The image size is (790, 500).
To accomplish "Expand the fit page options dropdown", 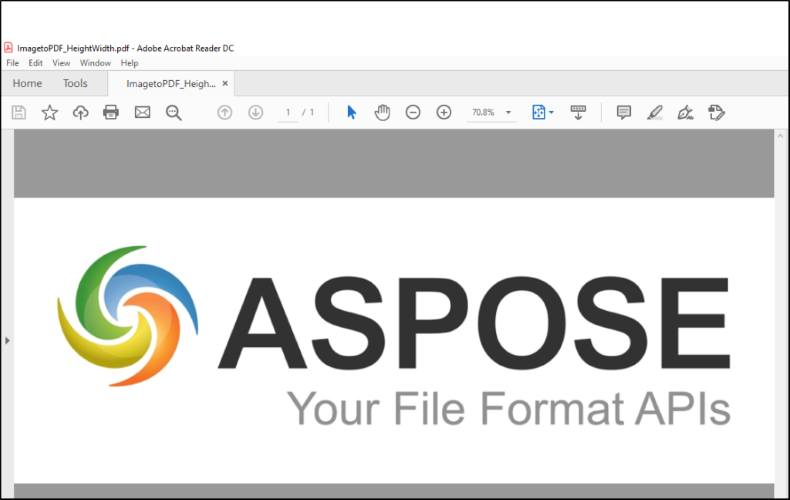I will [551, 113].
